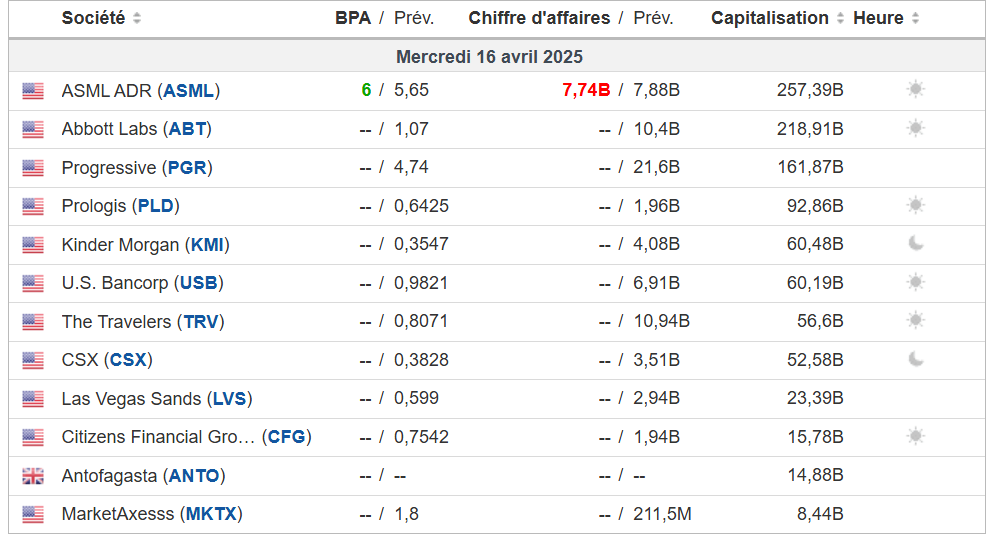Click the sun icon in The Travelers row
The height and width of the screenshot is (552, 1005).
[x=915, y=321]
